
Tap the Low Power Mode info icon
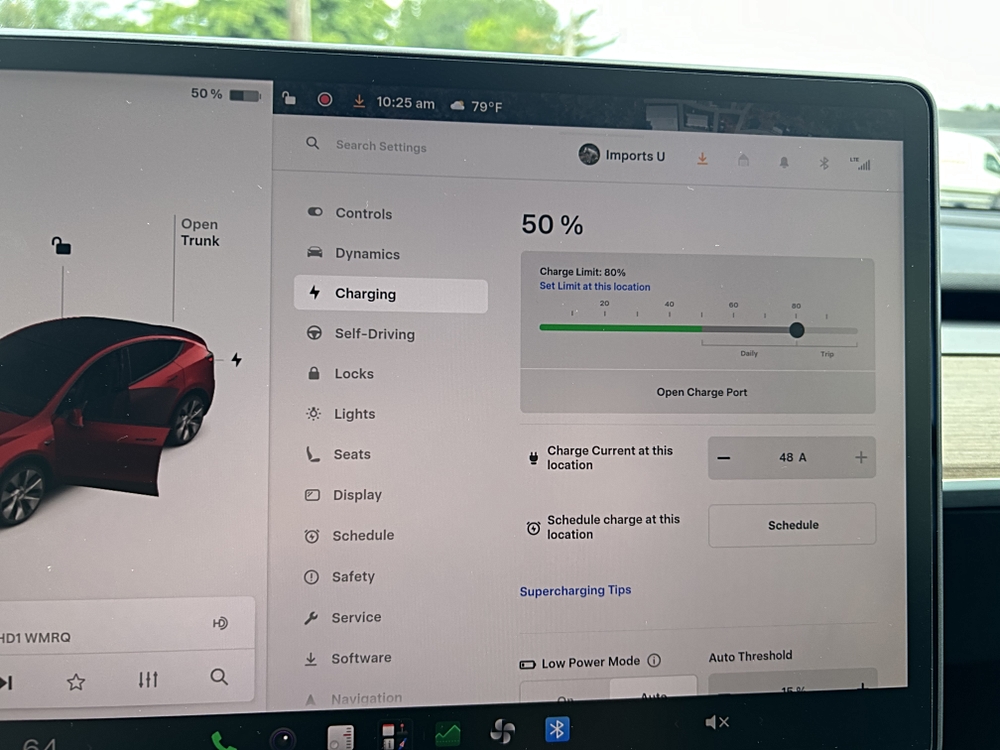point(654,661)
